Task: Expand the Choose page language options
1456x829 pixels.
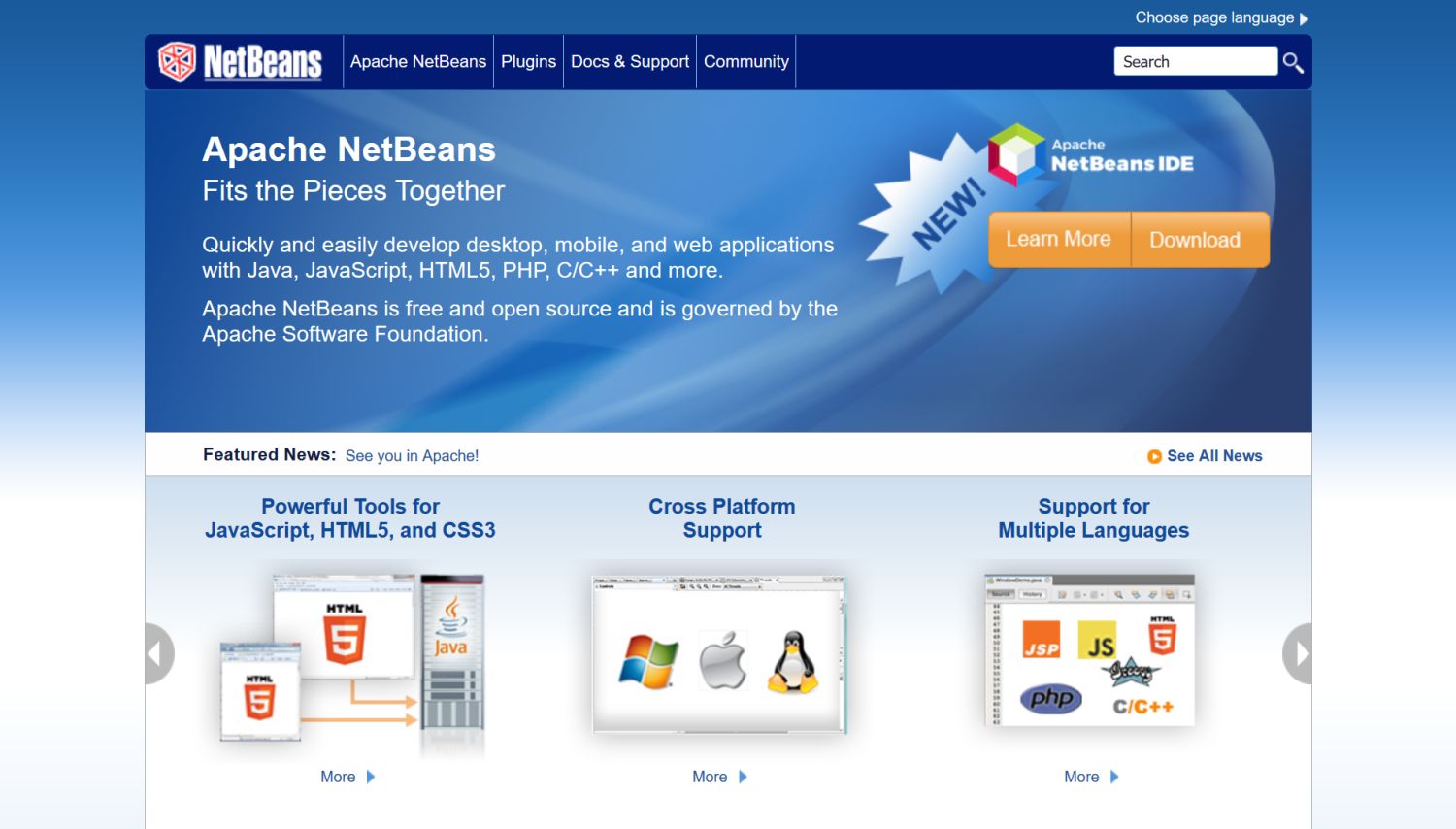Action: click(1216, 17)
